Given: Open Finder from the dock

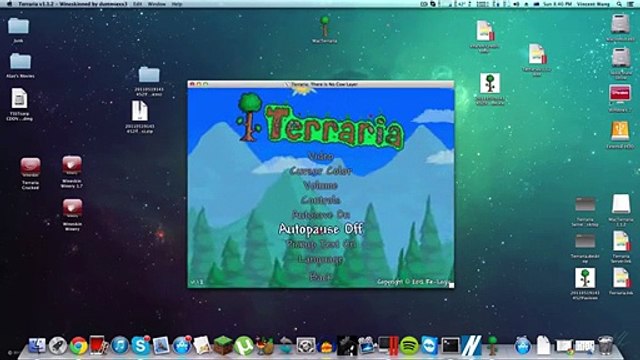Looking at the screenshot, I should coord(37,346).
